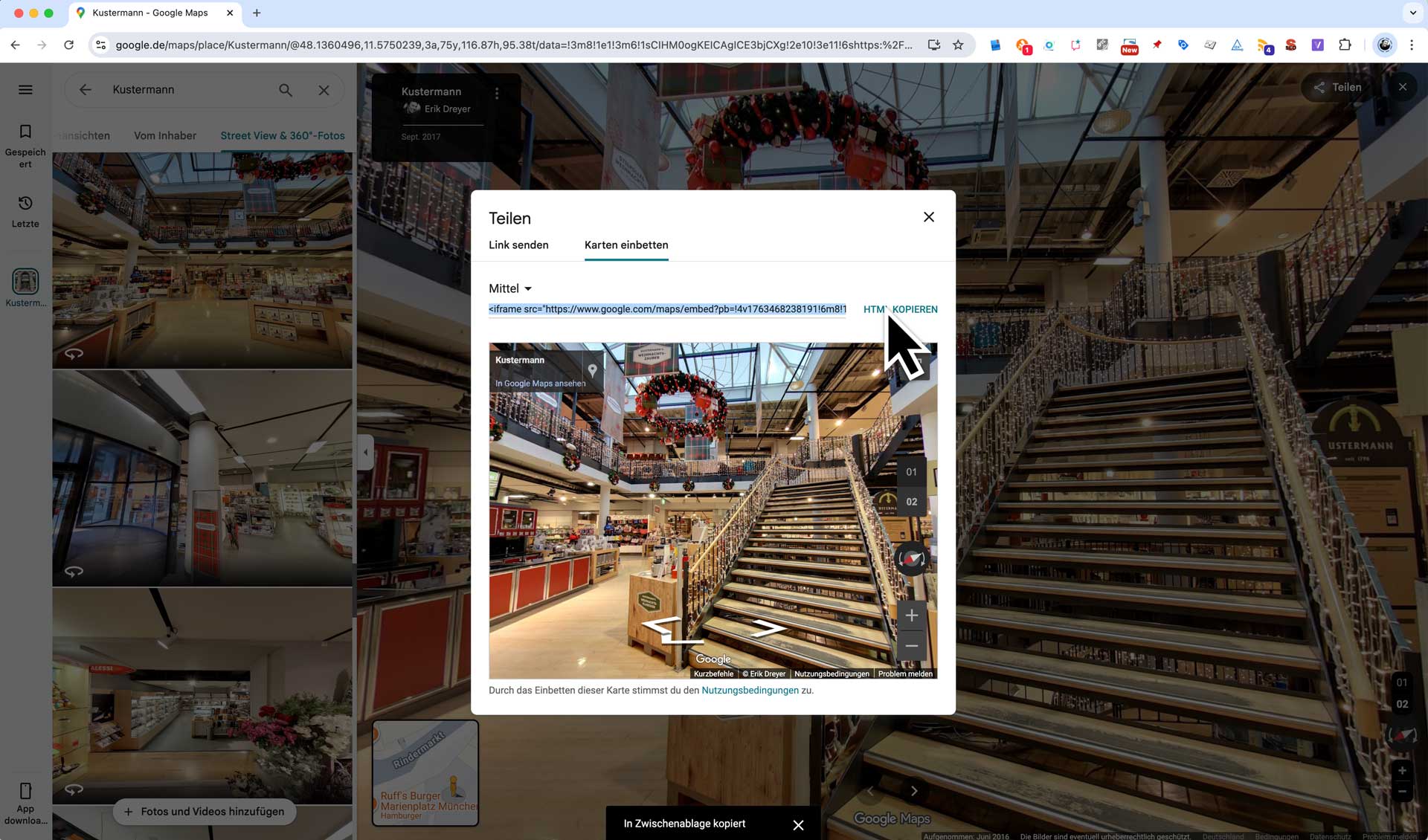The height and width of the screenshot is (840, 1428).
Task: Open the Saved (Gespeichert) bookmark icon
Action: point(25,132)
